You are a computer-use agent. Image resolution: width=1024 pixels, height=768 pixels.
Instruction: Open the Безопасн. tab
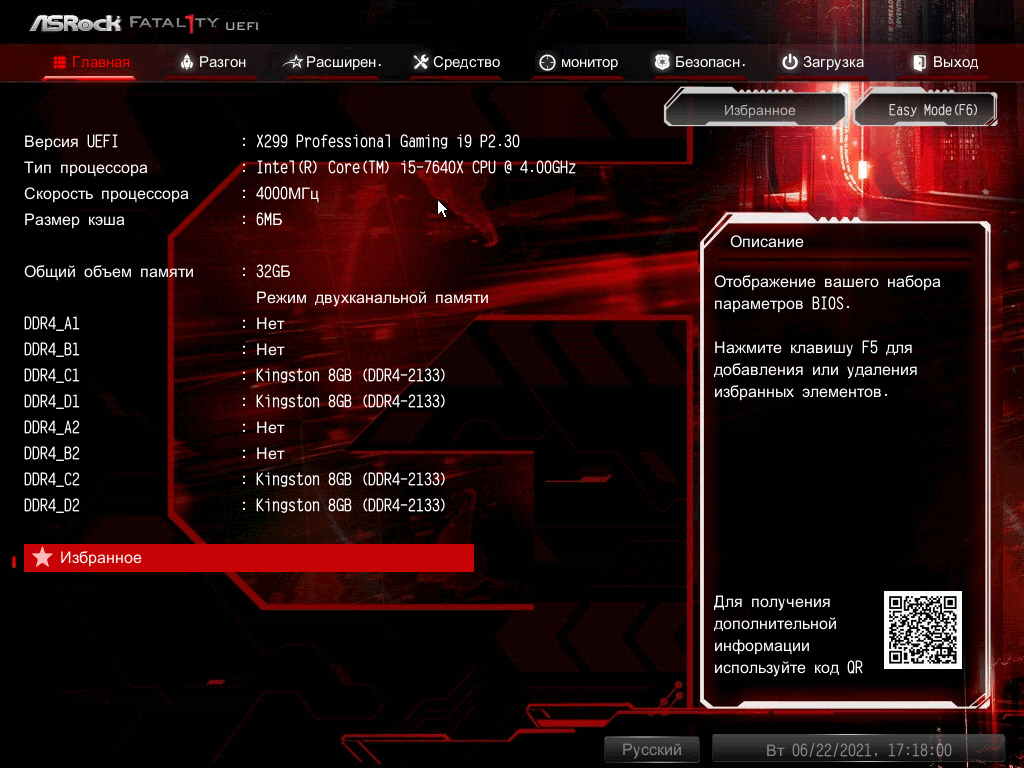700,62
